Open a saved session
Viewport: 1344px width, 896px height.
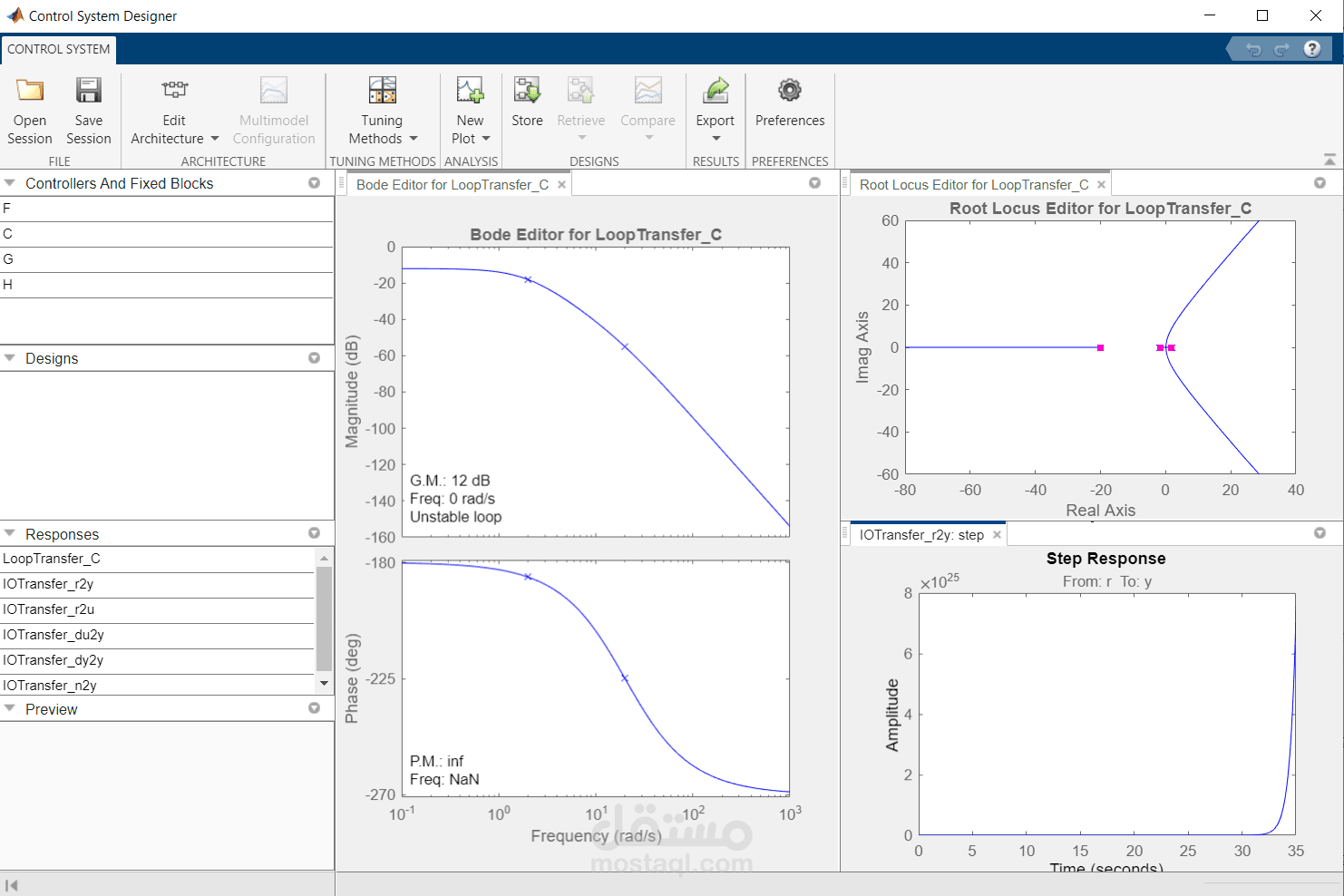tap(29, 109)
